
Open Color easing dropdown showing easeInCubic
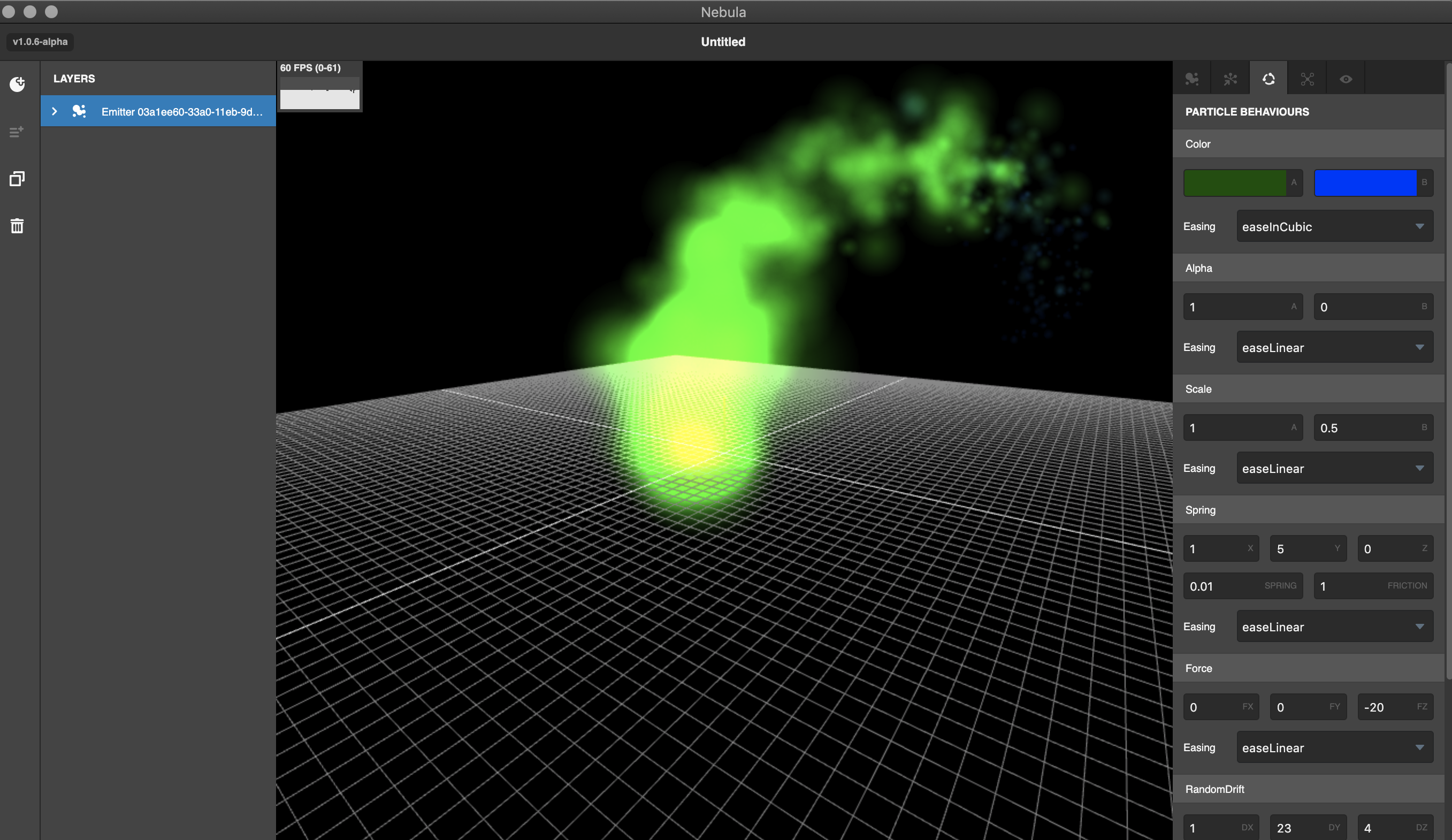coord(1334,226)
